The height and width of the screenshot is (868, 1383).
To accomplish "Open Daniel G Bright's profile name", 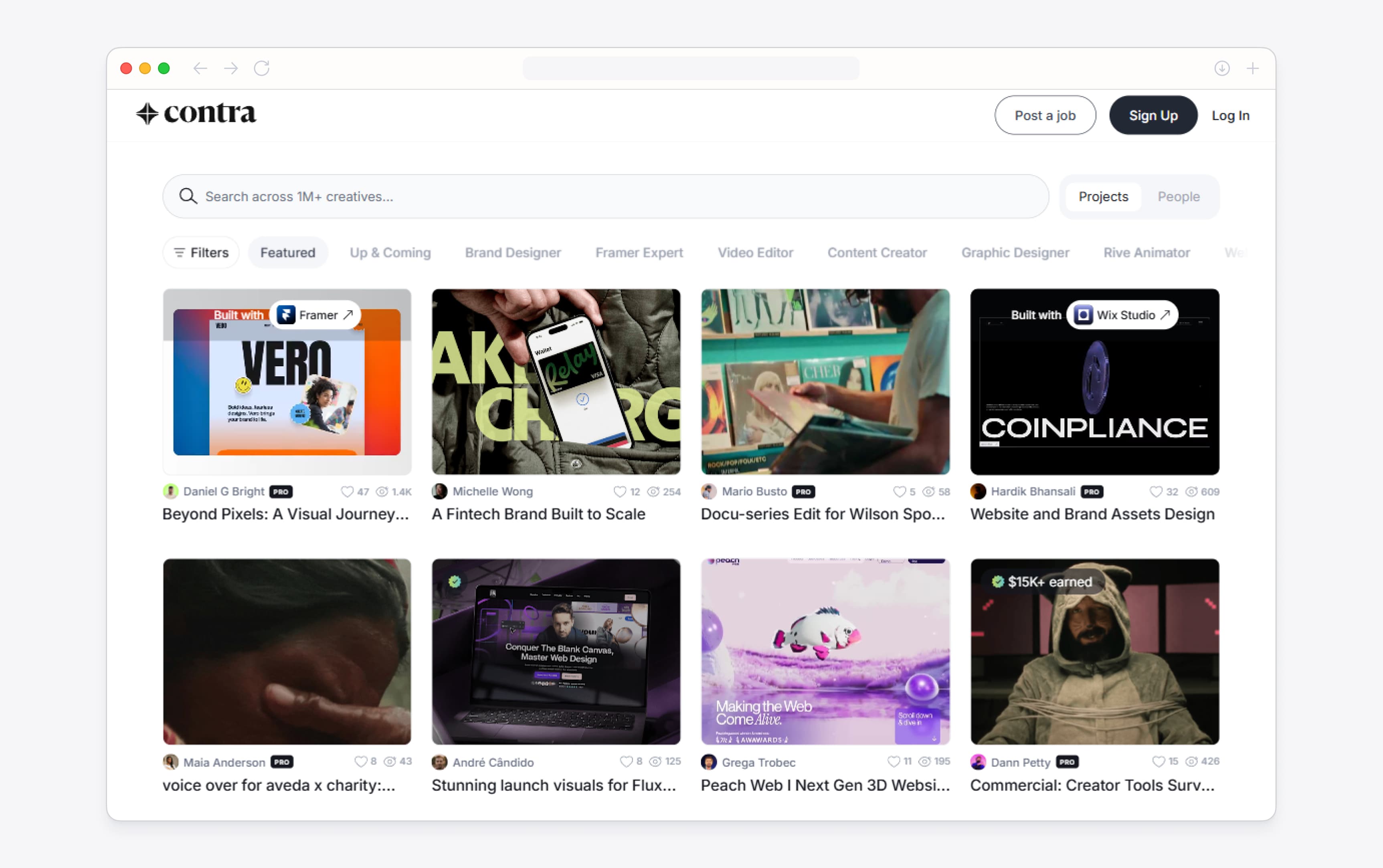I will click(x=224, y=491).
